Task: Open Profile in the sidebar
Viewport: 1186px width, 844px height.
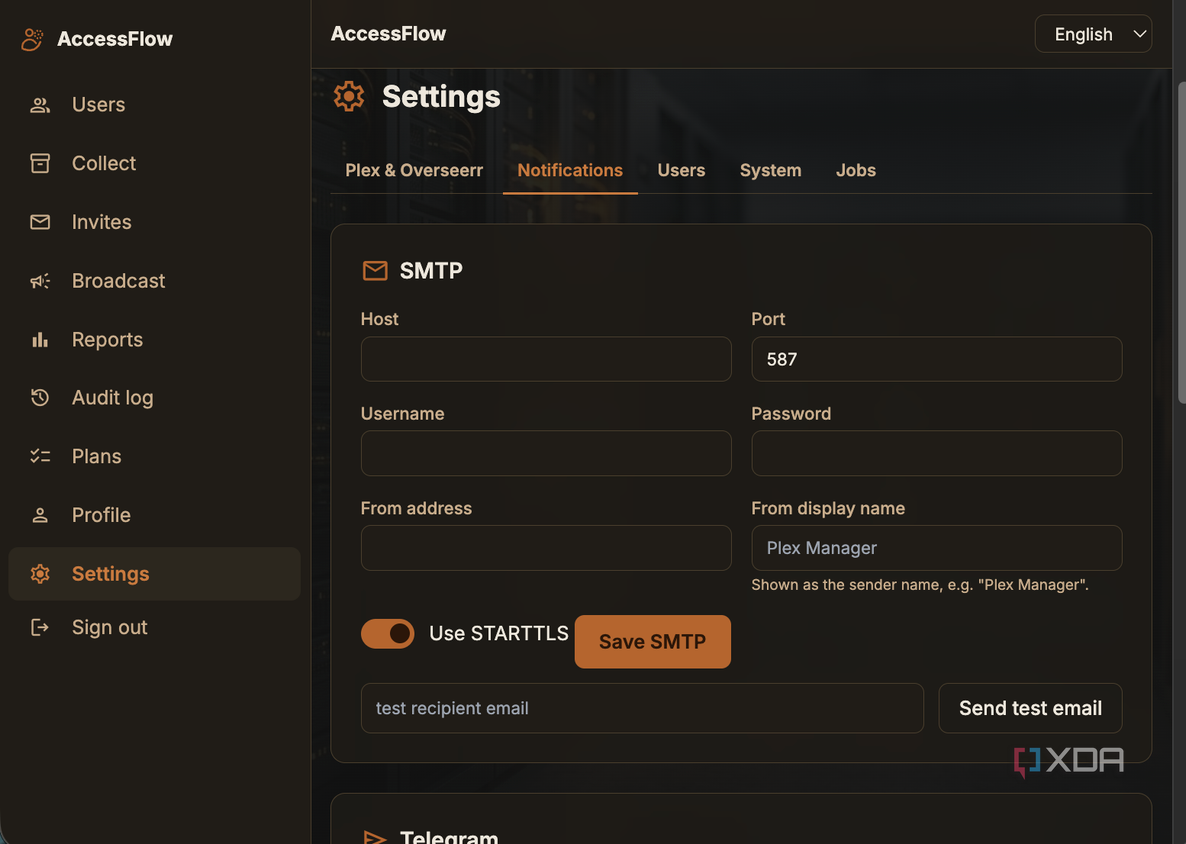Action: tap(154, 515)
